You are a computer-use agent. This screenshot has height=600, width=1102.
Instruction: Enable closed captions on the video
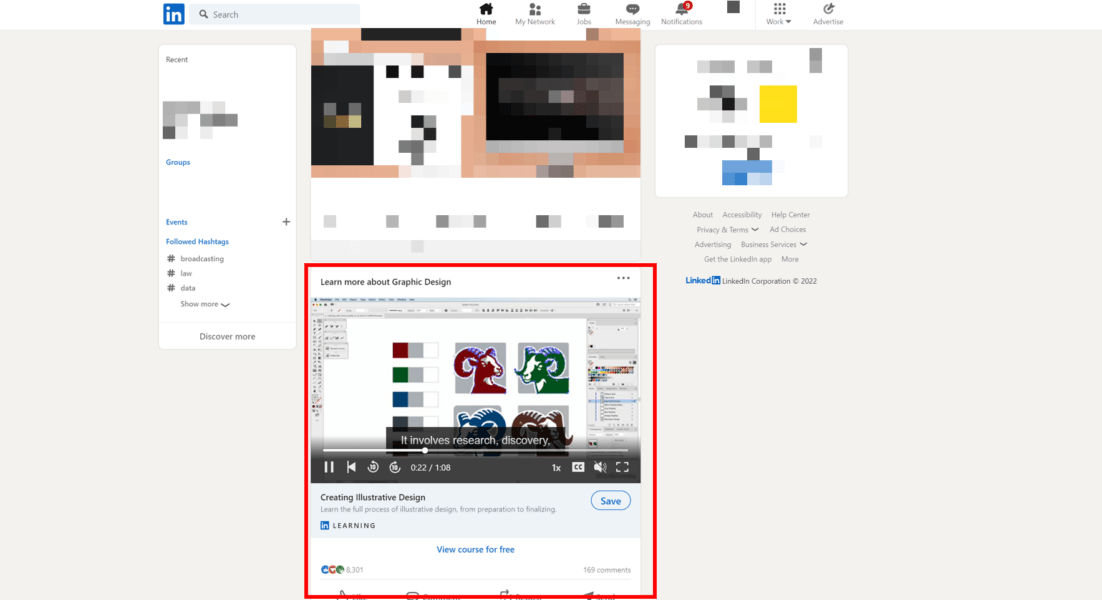[577, 466]
